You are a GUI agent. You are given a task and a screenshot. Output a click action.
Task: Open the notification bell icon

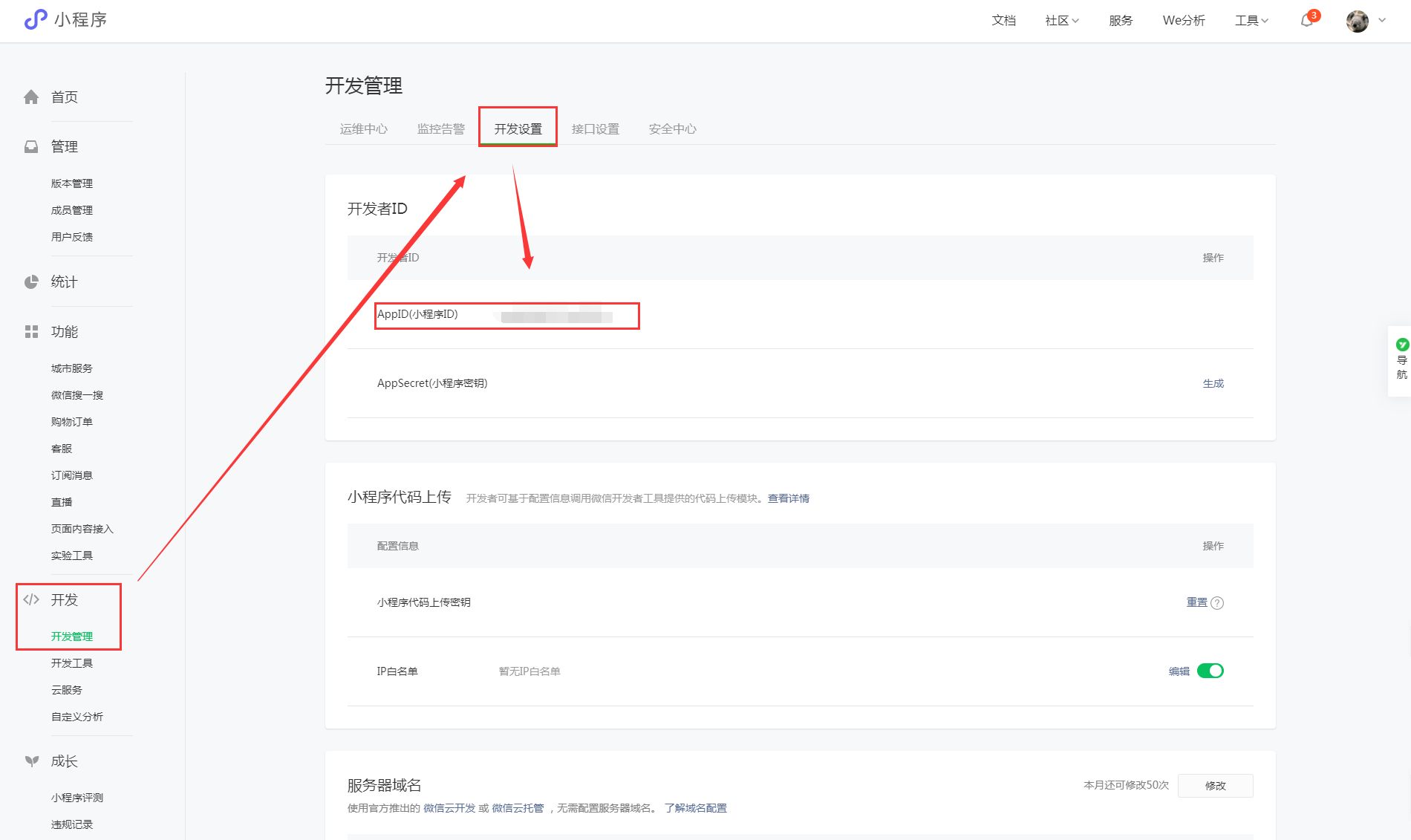click(1306, 21)
